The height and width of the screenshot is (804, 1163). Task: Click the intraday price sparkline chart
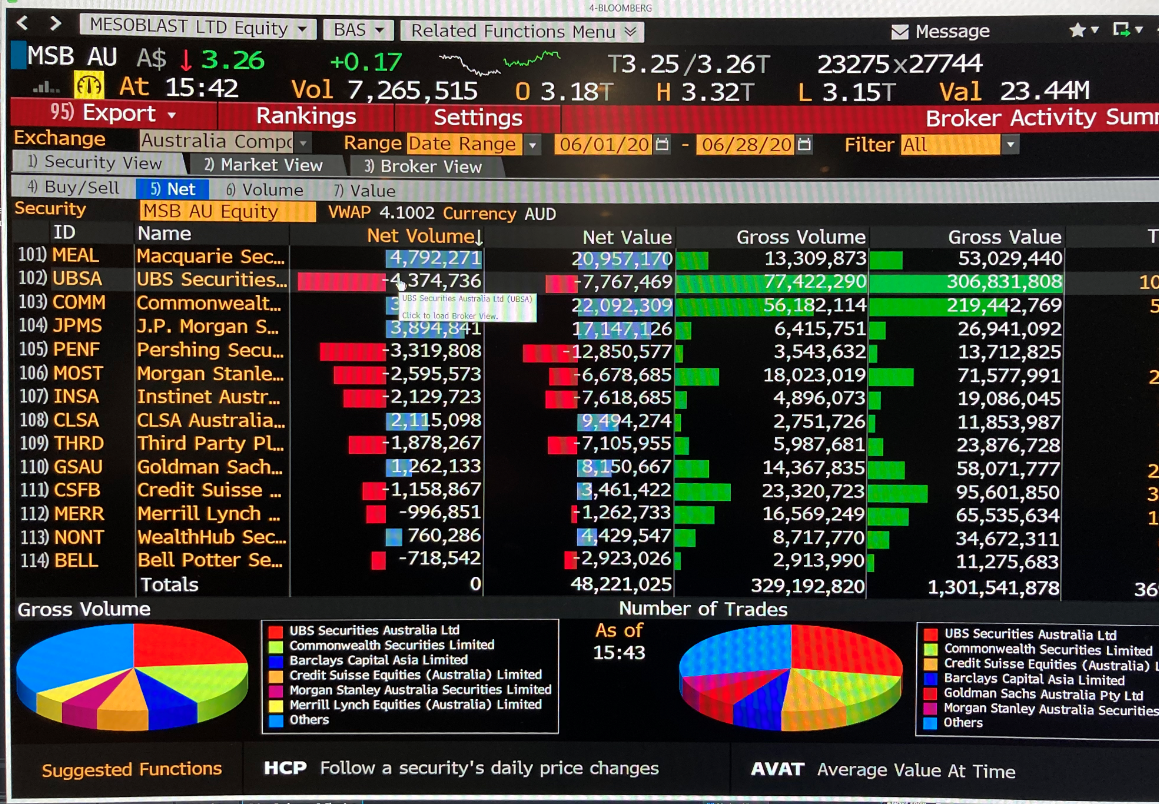tap(499, 63)
